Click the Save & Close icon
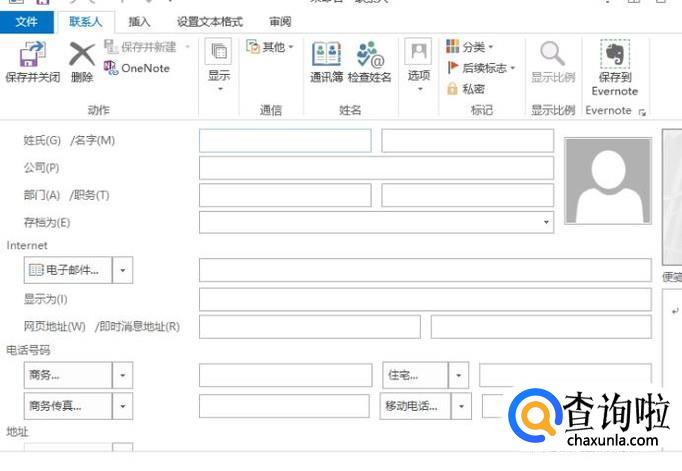The width and height of the screenshot is (682, 471). pos(32,55)
